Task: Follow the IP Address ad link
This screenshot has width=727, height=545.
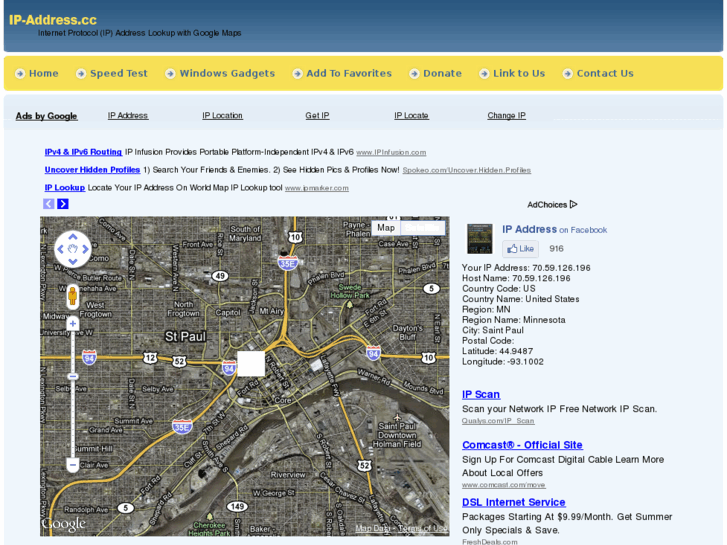Action: point(128,115)
